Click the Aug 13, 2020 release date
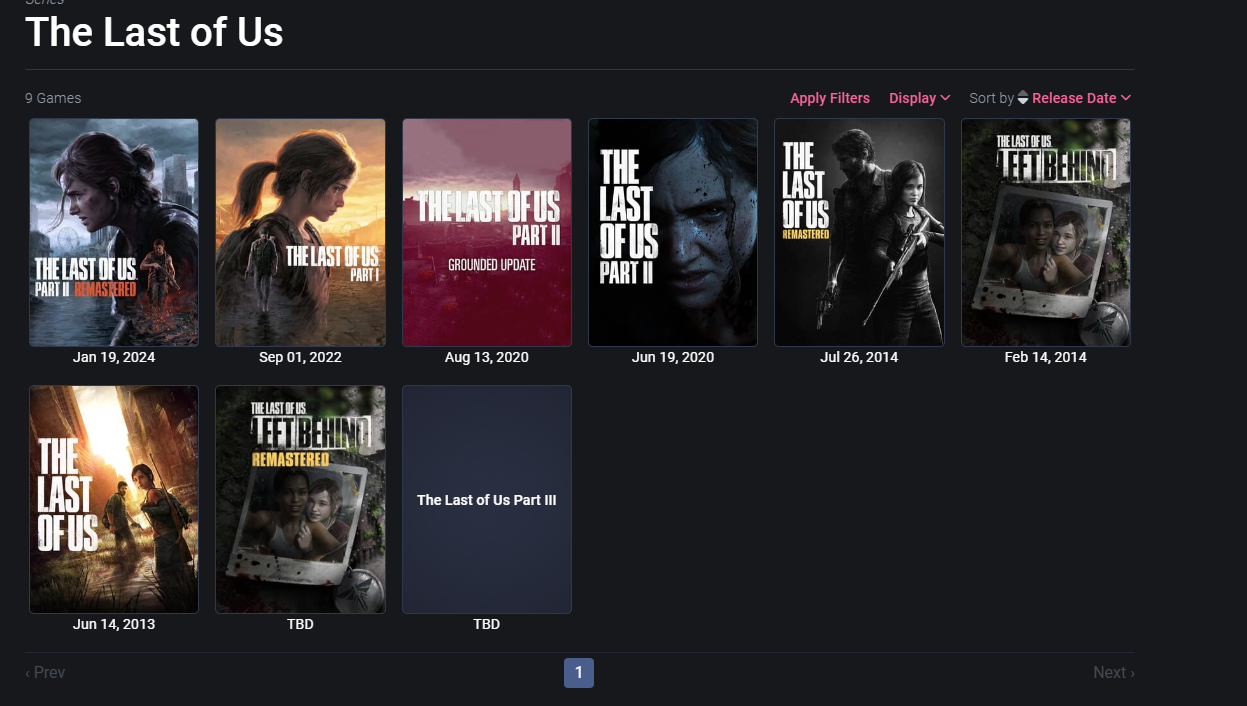The width and height of the screenshot is (1247, 706). tap(487, 357)
